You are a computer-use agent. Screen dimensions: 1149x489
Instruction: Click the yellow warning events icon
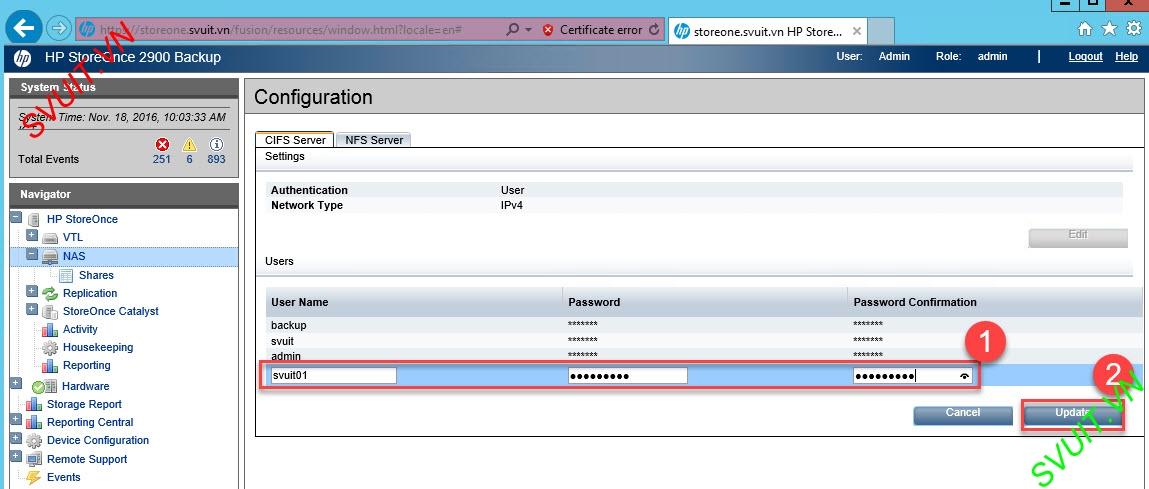tap(189, 144)
